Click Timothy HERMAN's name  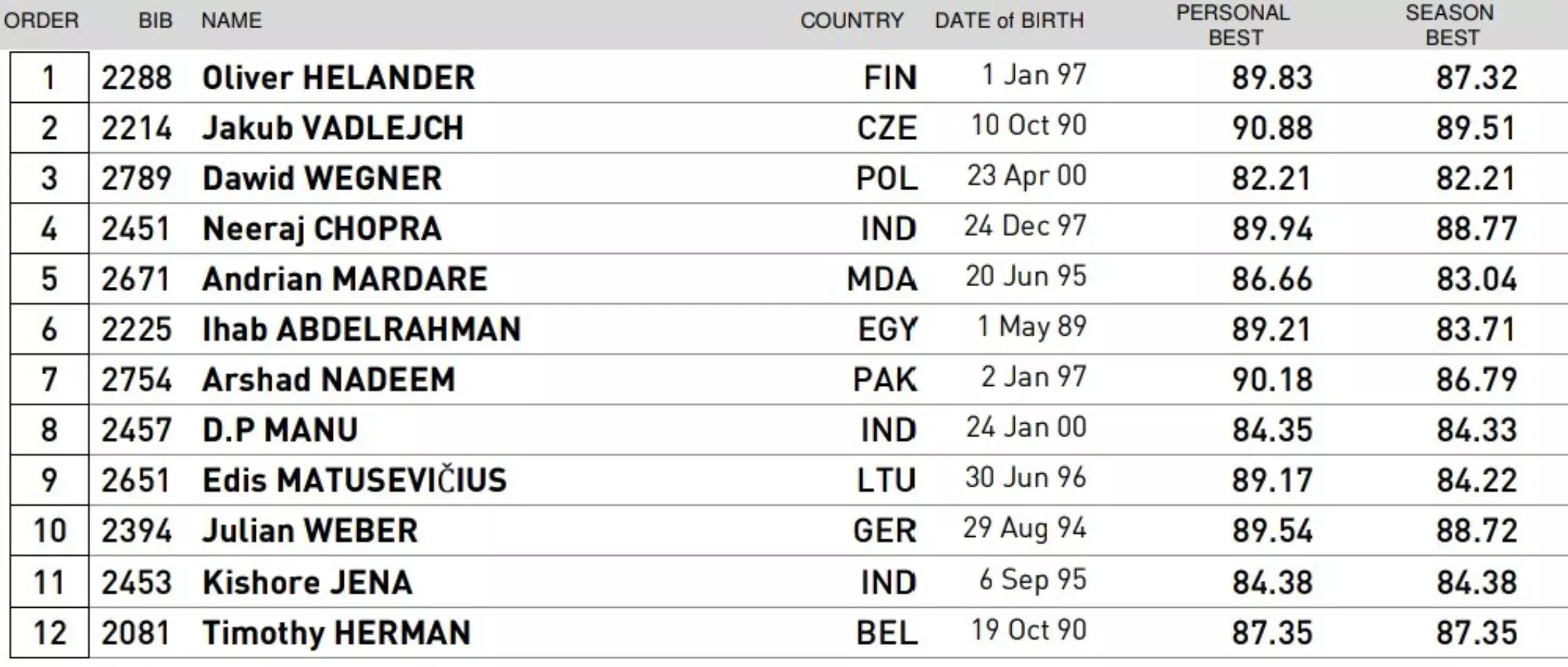337,632
